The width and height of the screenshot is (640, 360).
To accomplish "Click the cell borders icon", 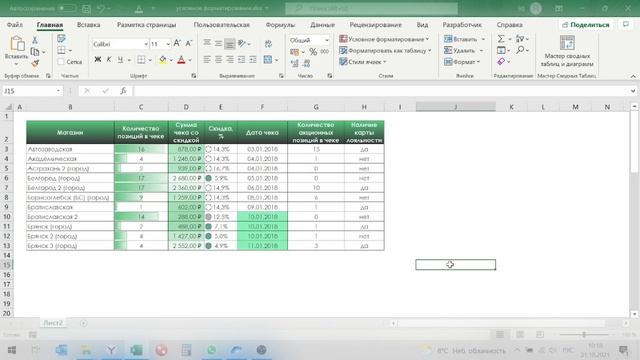I will pos(141,60).
